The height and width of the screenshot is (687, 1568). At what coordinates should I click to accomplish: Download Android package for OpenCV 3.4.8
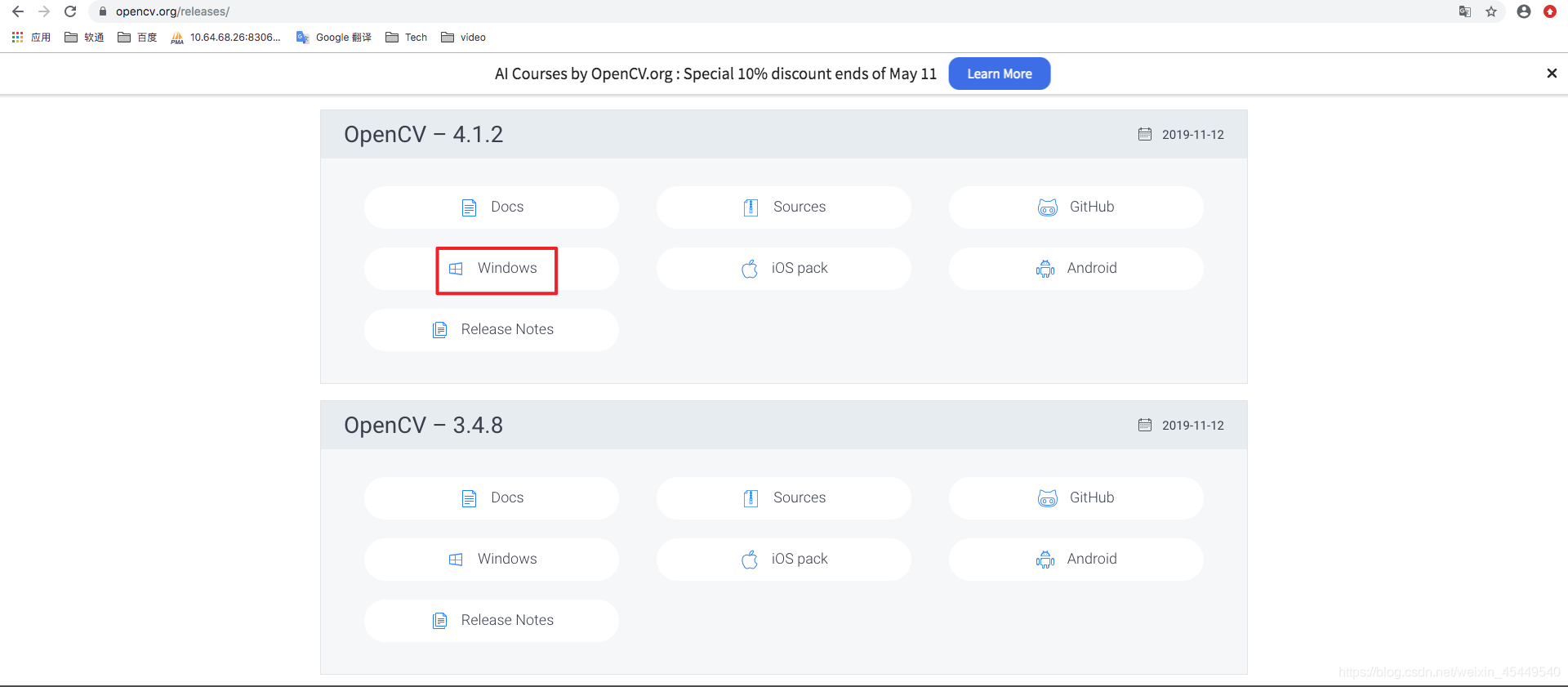[x=1076, y=560]
